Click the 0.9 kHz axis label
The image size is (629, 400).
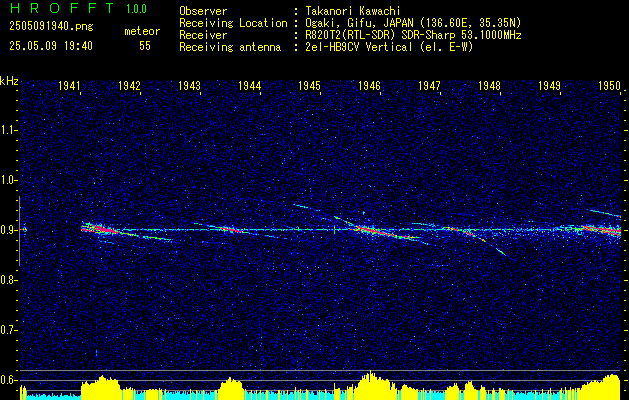7,230
